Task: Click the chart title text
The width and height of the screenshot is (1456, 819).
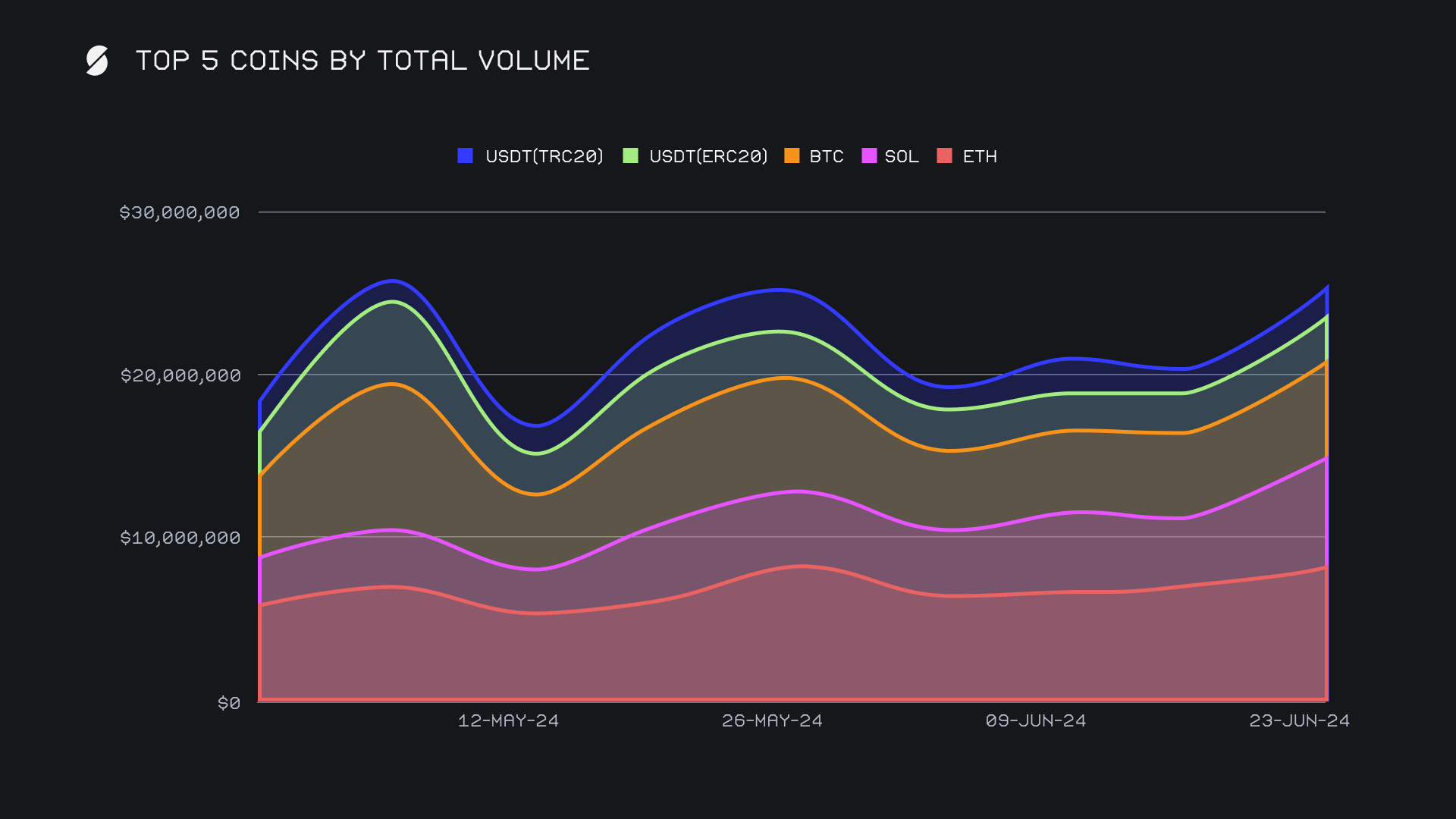Action: 362,61
